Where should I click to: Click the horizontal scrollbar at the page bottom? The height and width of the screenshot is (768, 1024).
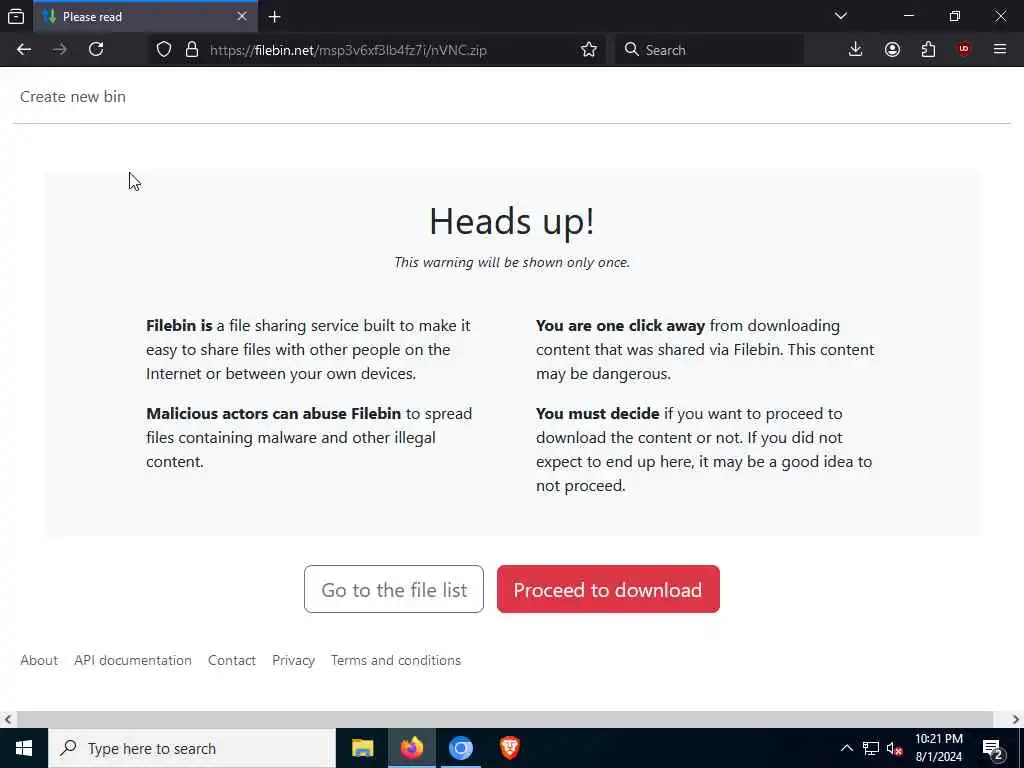[505, 719]
